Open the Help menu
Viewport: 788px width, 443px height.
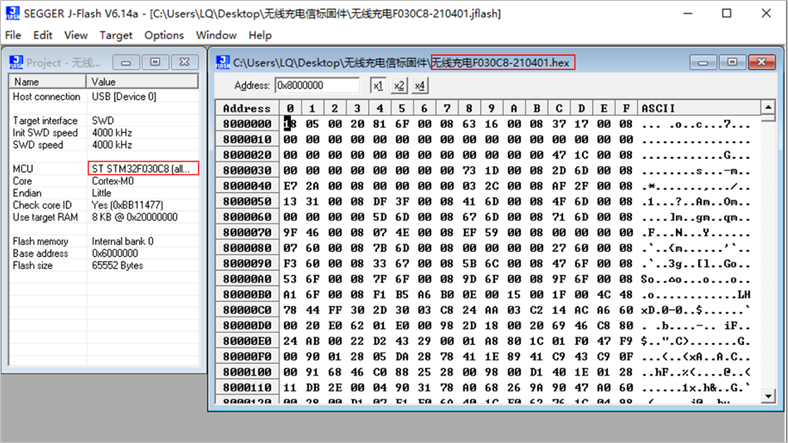click(260, 35)
